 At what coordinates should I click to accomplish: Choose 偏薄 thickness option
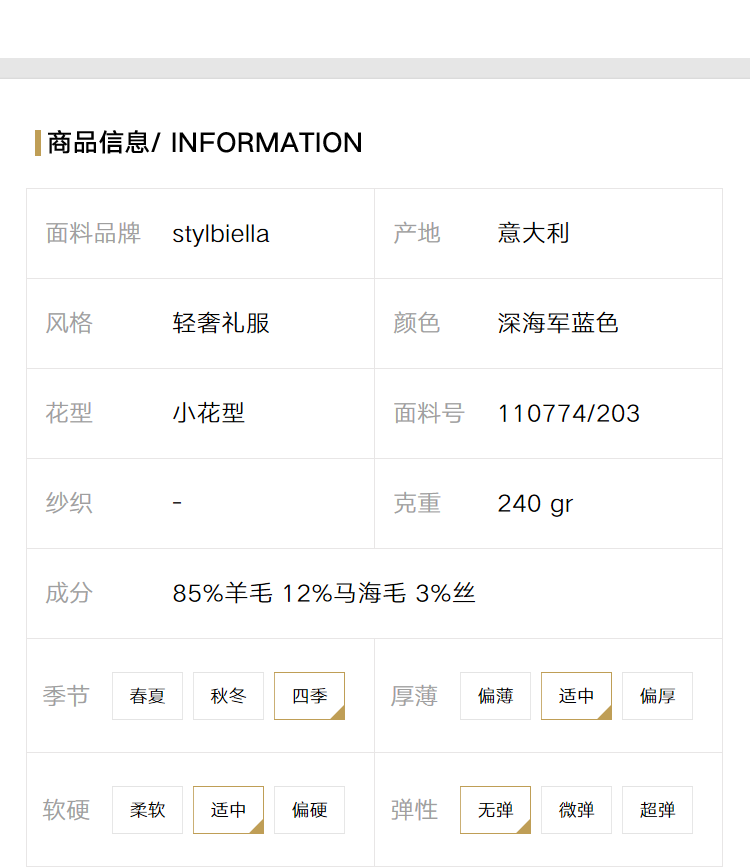[x=495, y=696]
